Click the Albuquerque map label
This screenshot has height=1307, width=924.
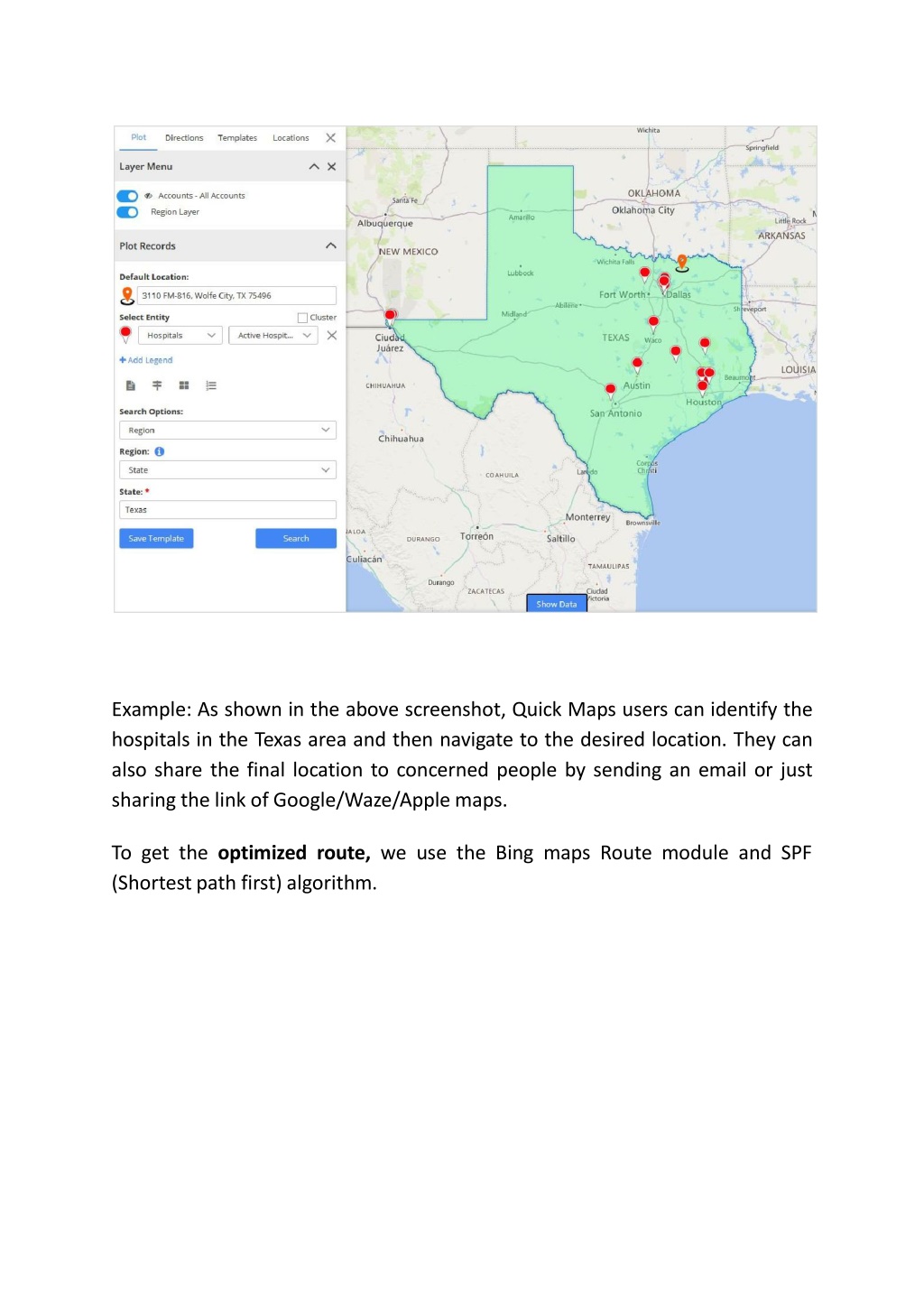pyautogui.click(x=385, y=224)
